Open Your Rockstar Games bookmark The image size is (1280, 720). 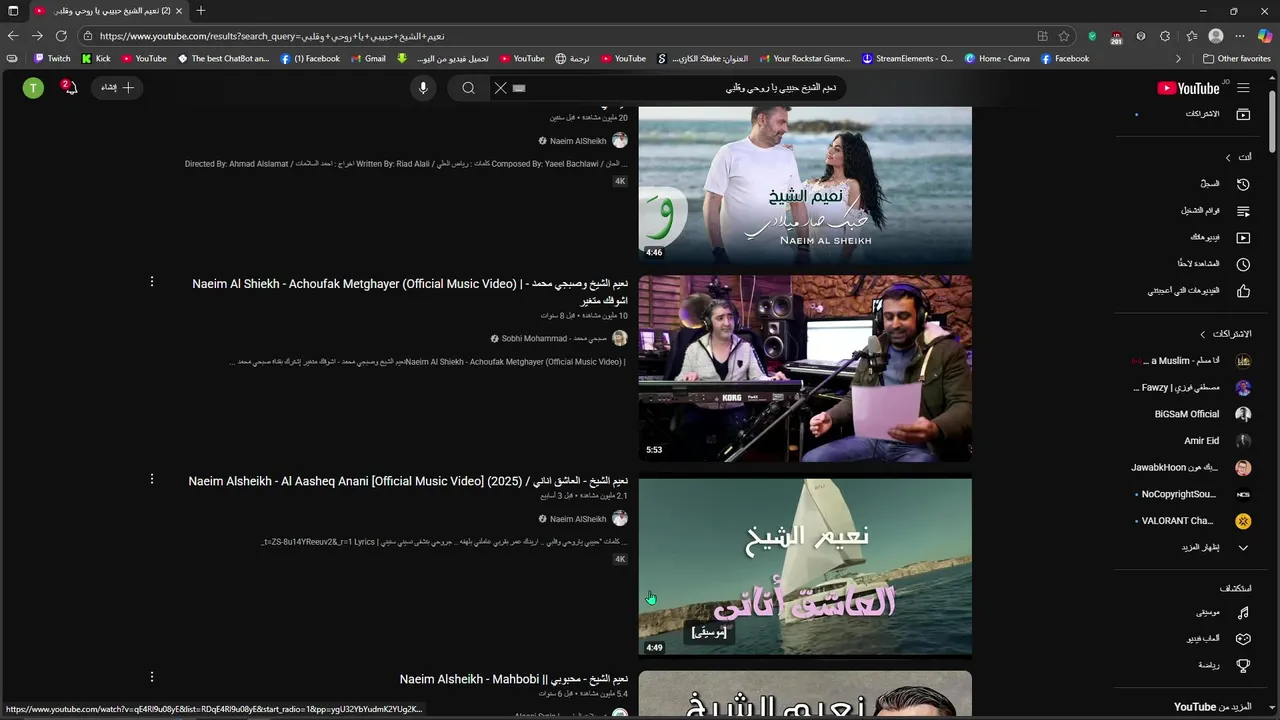point(805,59)
